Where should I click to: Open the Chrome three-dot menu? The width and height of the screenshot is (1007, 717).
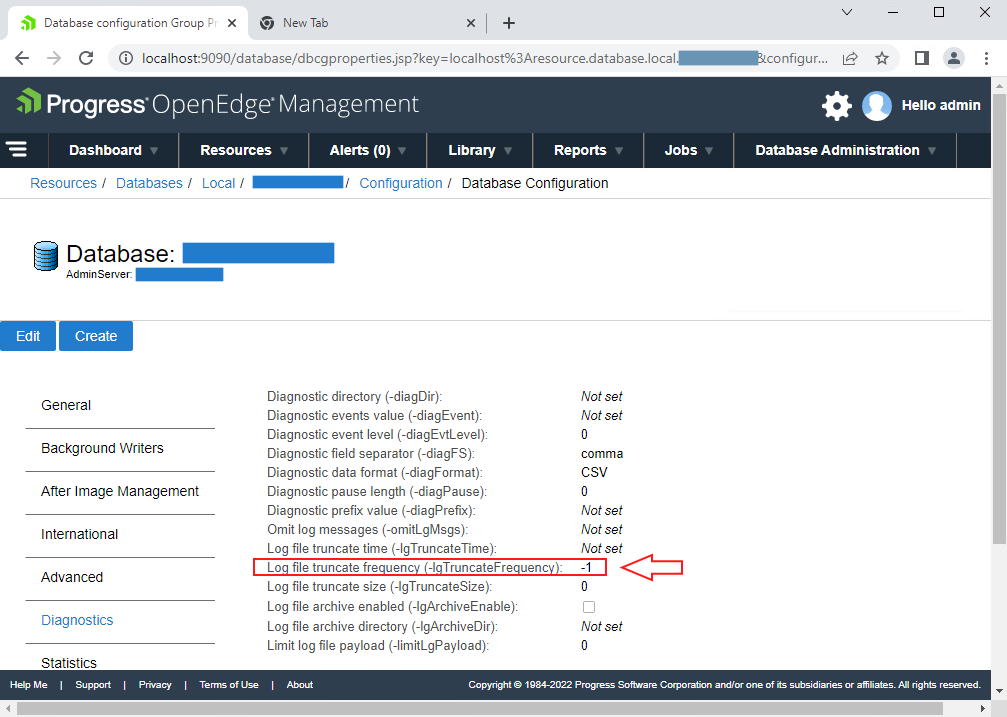[x=986, y=58]
